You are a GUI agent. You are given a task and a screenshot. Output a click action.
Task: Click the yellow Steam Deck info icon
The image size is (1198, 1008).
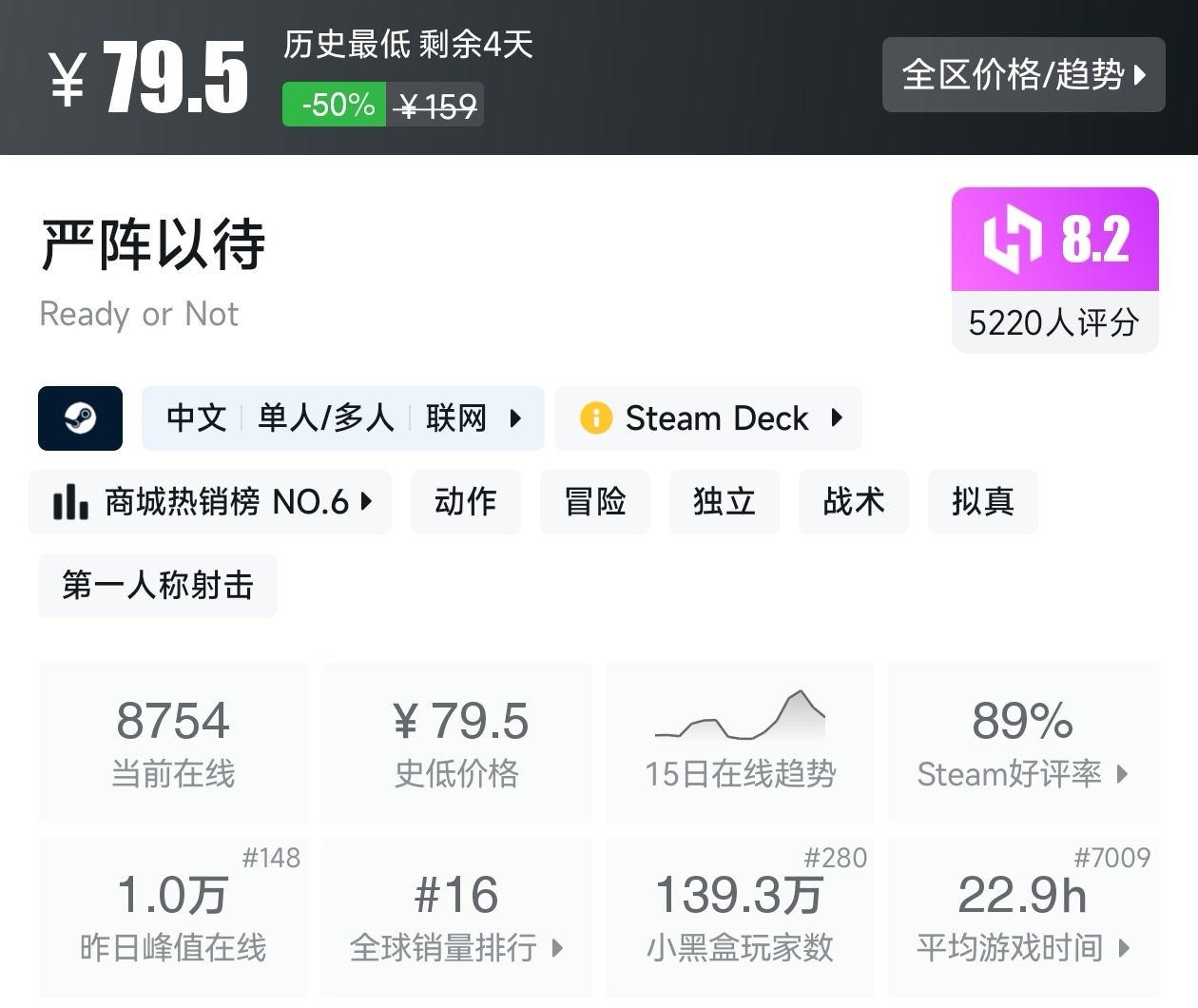(x=596, y=418)
